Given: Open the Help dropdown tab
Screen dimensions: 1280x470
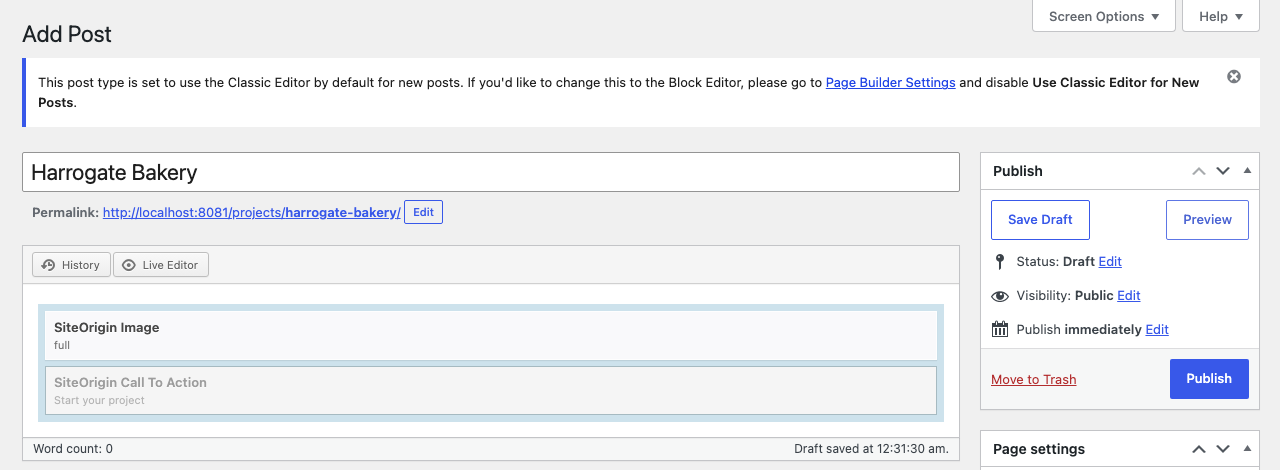Looking at the screenshot, I should point(1220,16).
